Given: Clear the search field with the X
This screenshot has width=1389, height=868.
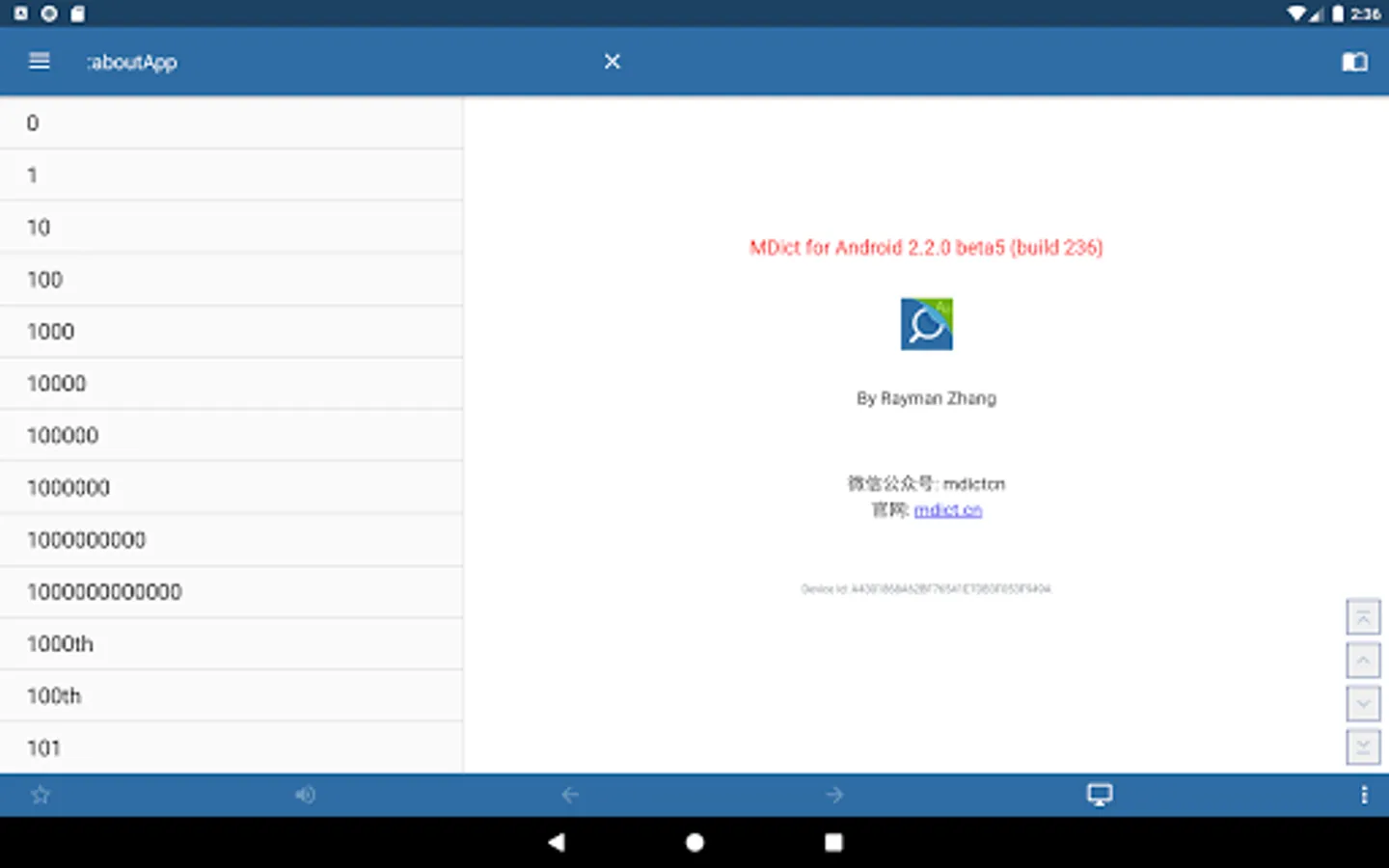Looking at the screenshot, I should pyautogui.click(x=613, y=62).
